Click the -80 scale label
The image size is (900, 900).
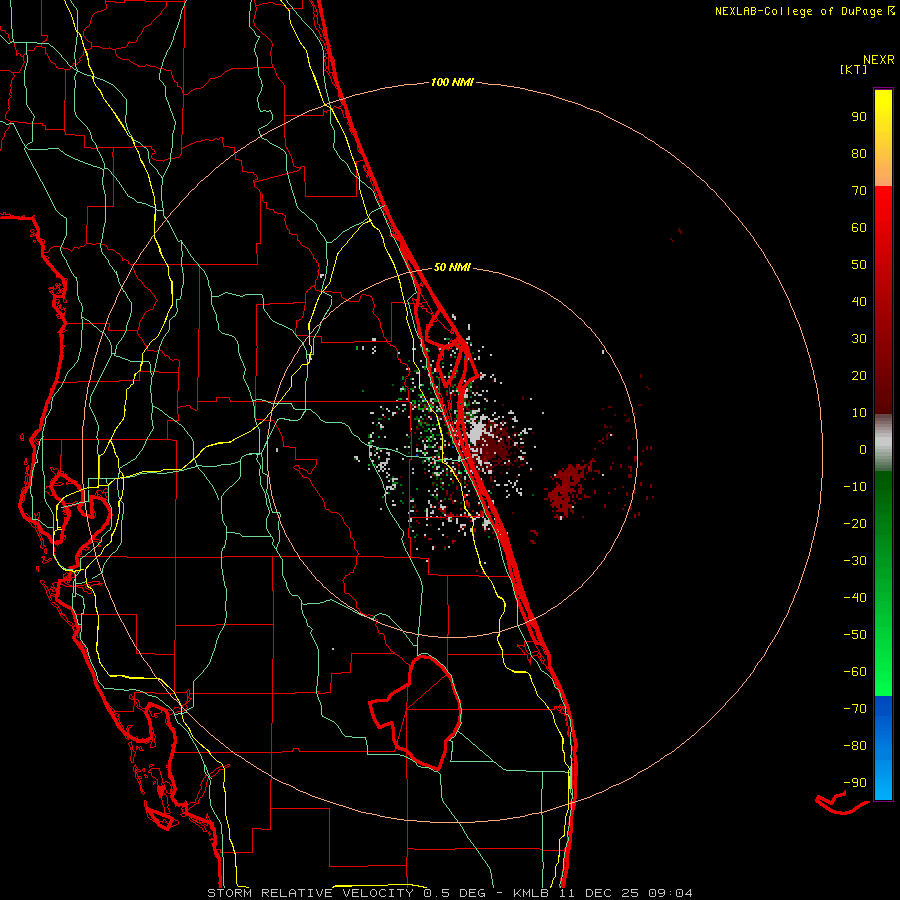855,746
